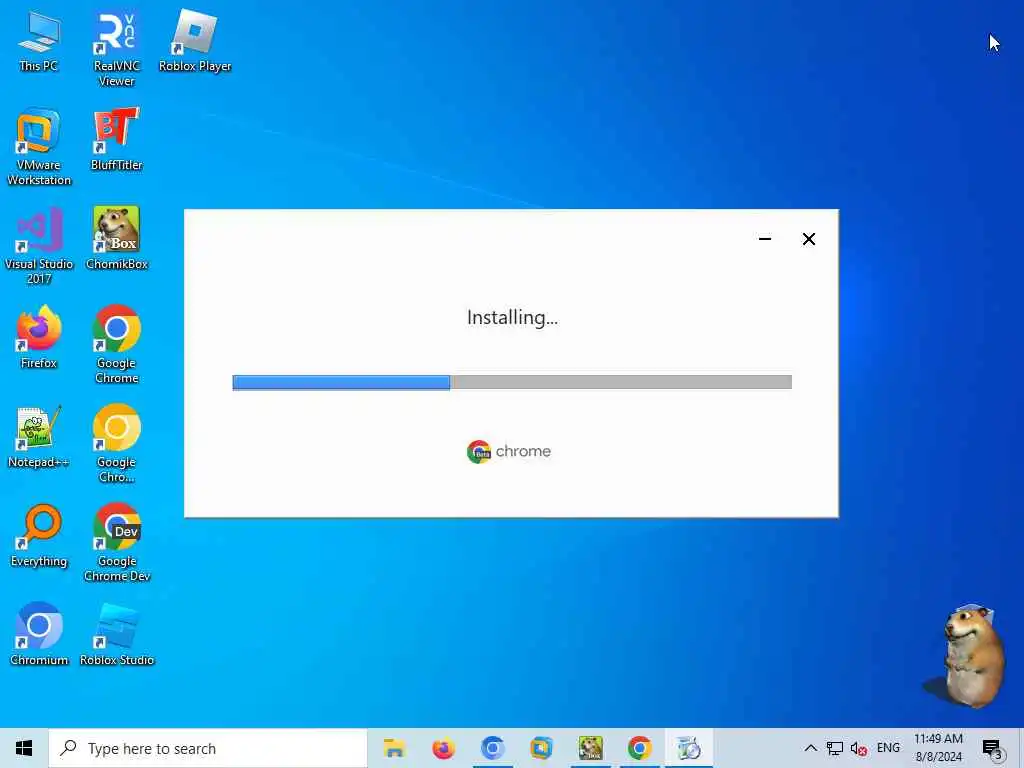Open the VMware taskbar icon

(541, 748)
